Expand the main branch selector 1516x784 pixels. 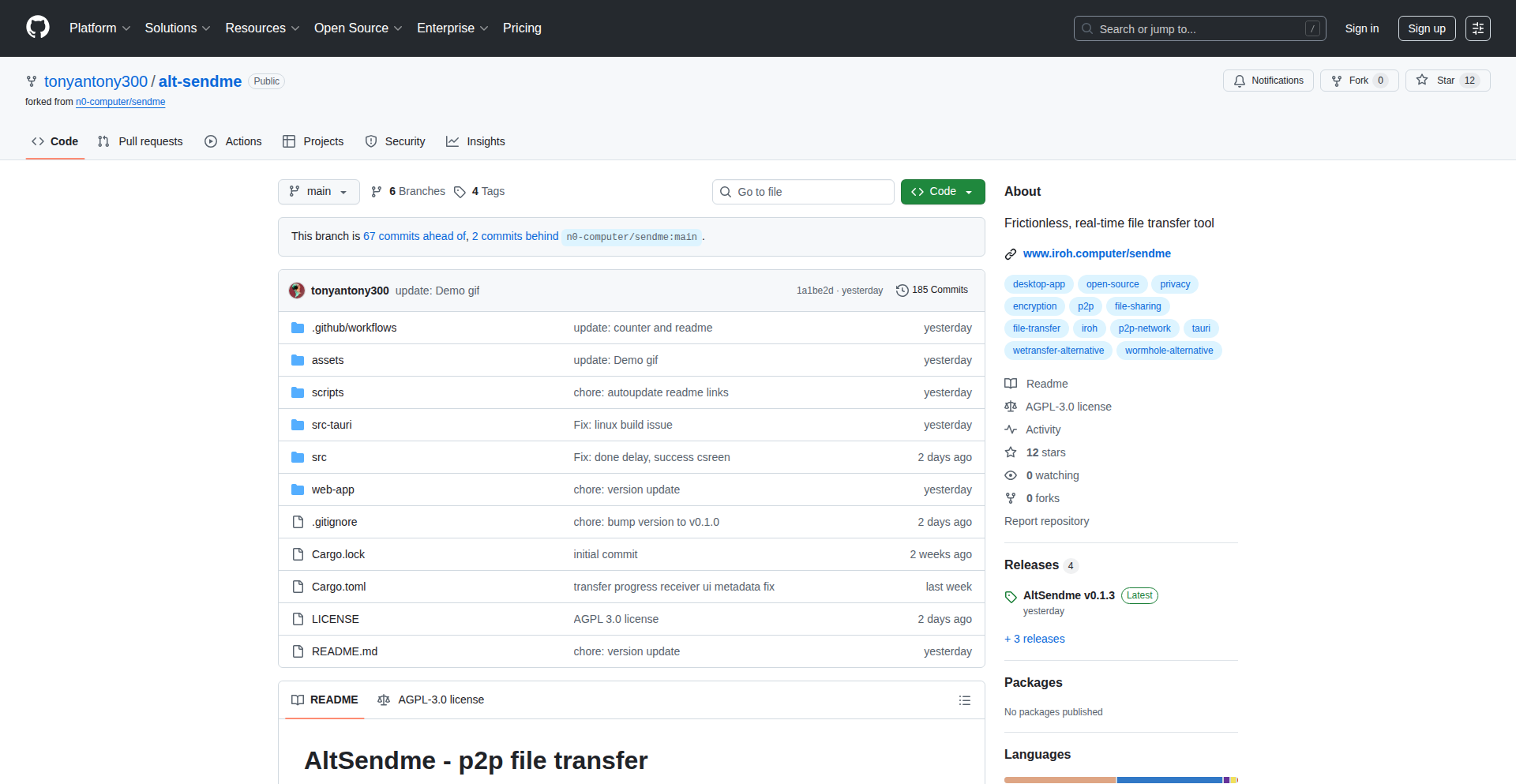click(318, 191)
